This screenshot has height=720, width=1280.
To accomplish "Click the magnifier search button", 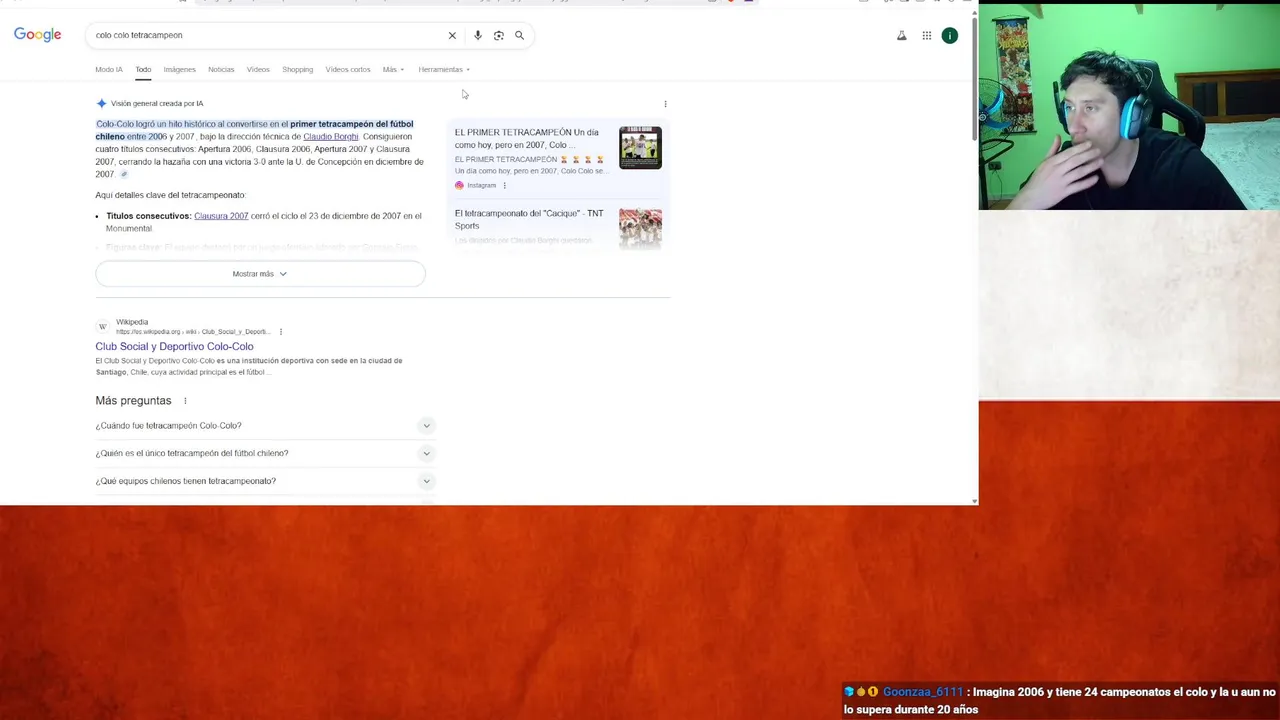I will (519, 35).
